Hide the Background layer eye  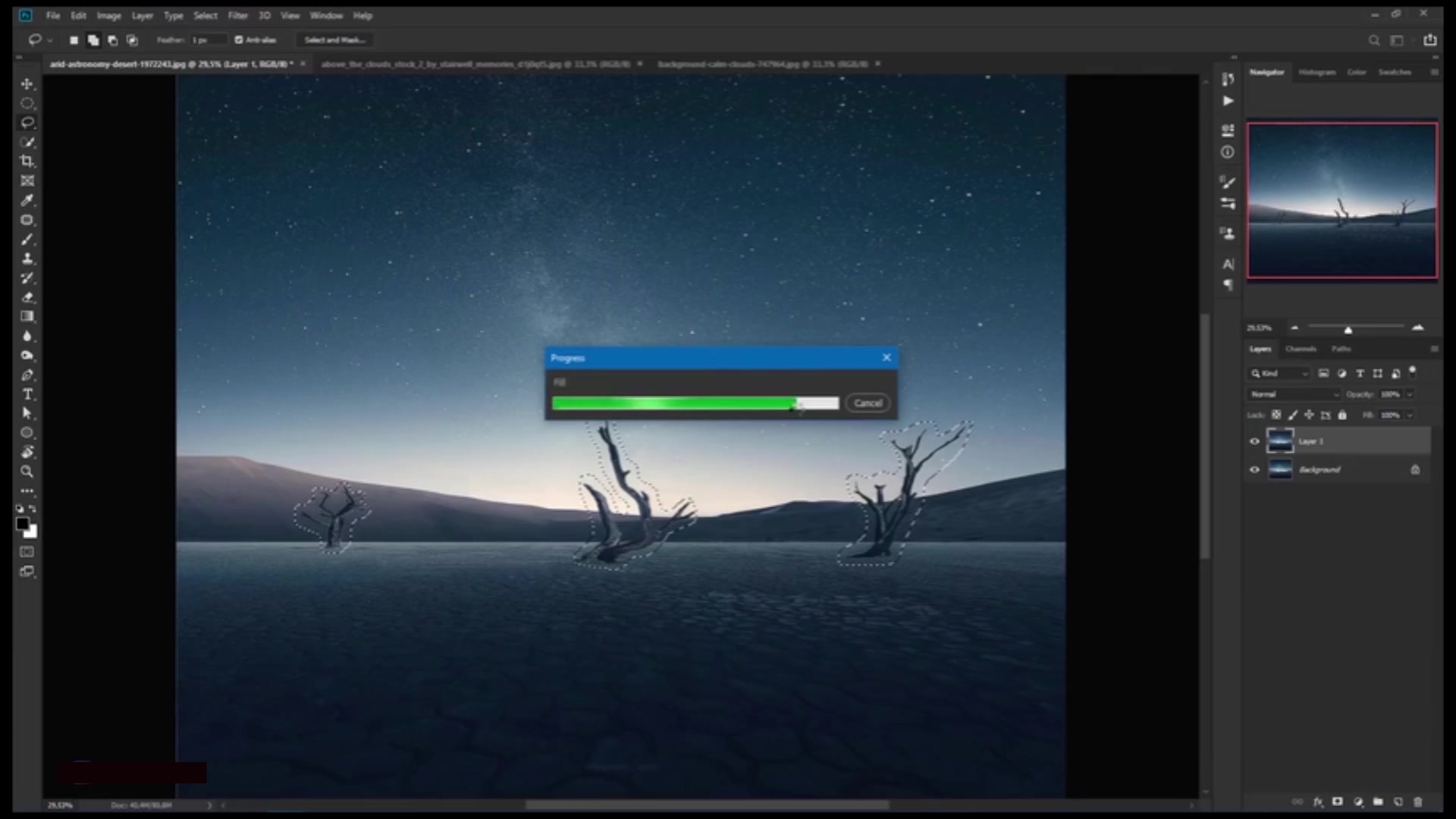(1254, 469)
